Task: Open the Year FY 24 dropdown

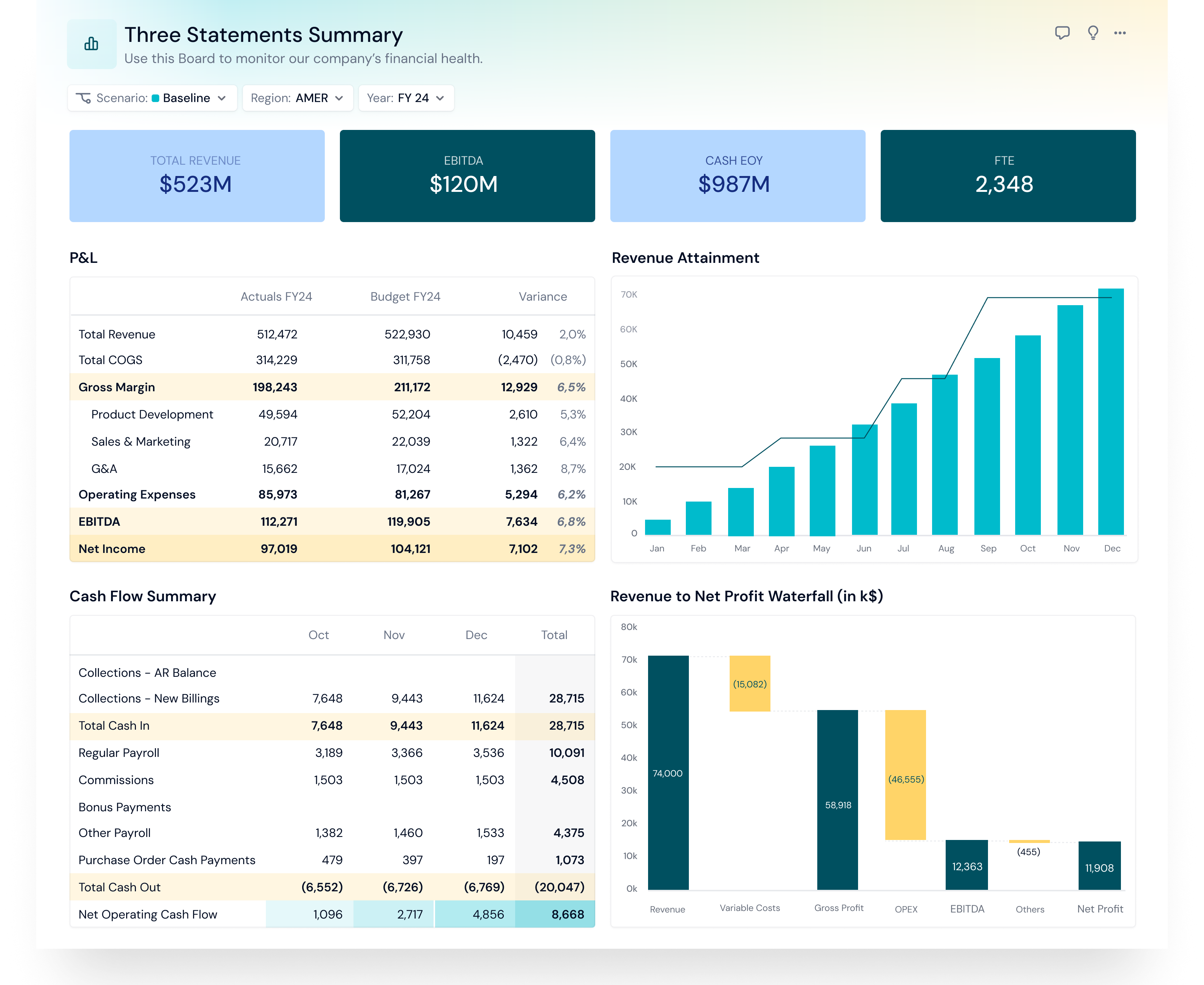Action: 406,98
